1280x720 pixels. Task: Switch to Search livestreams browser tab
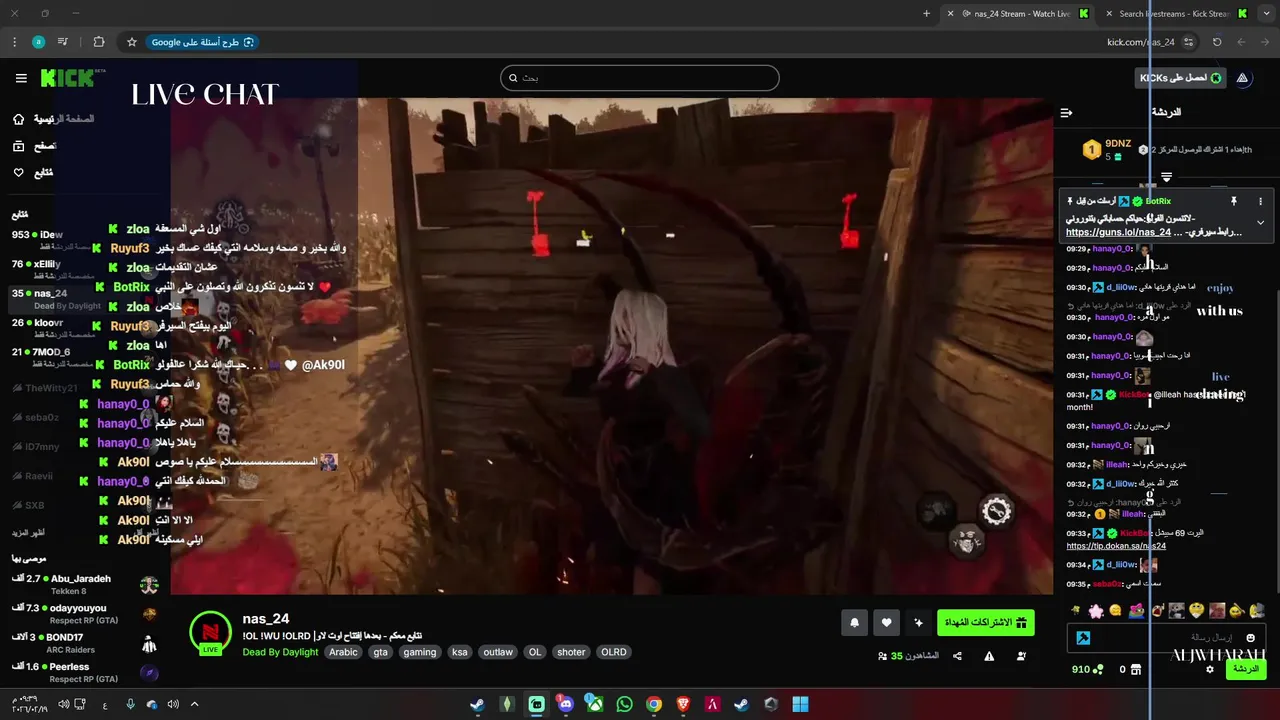pos(1177,14)
